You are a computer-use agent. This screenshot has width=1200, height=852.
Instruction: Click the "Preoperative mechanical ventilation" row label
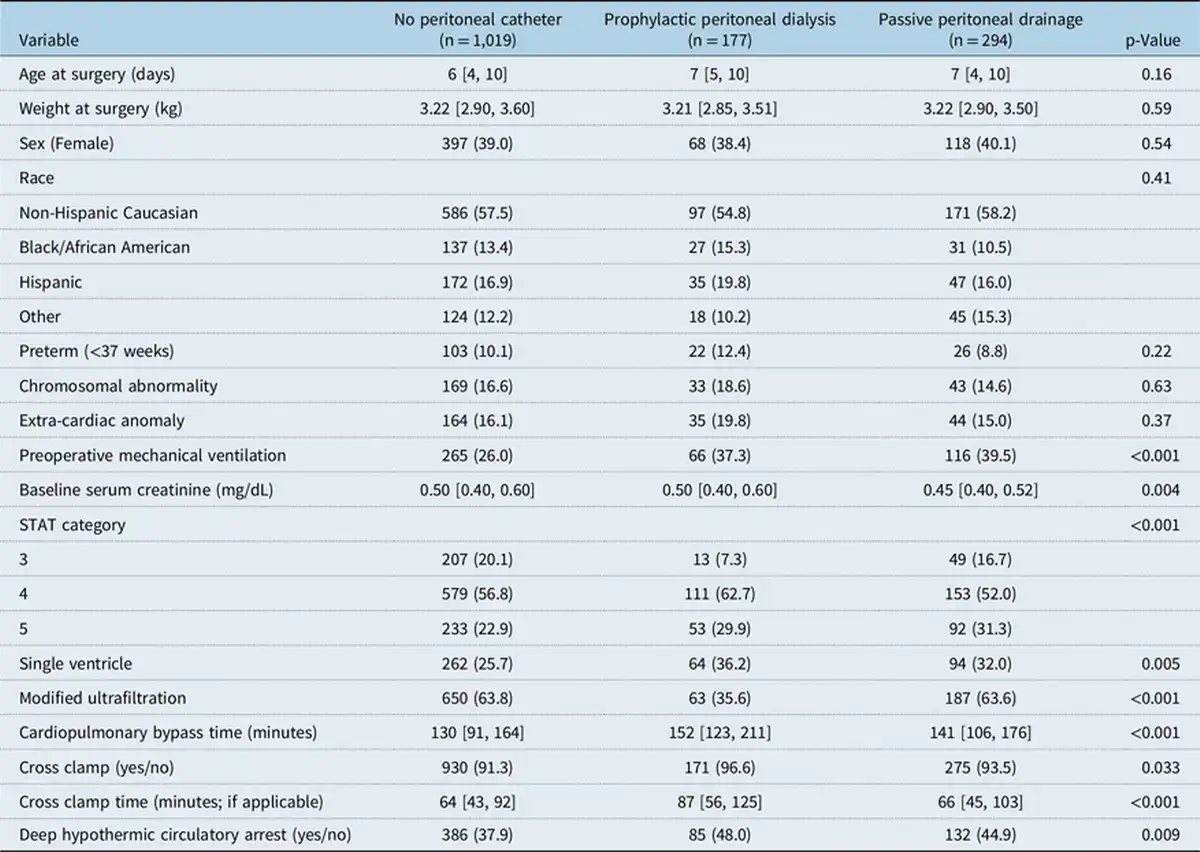[152, 455]
